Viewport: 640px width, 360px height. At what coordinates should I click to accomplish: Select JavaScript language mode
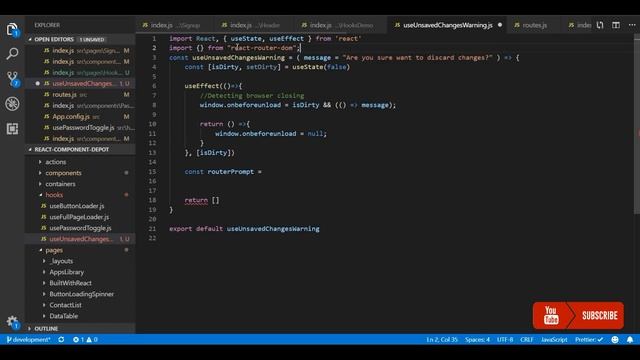click(554, 339)
